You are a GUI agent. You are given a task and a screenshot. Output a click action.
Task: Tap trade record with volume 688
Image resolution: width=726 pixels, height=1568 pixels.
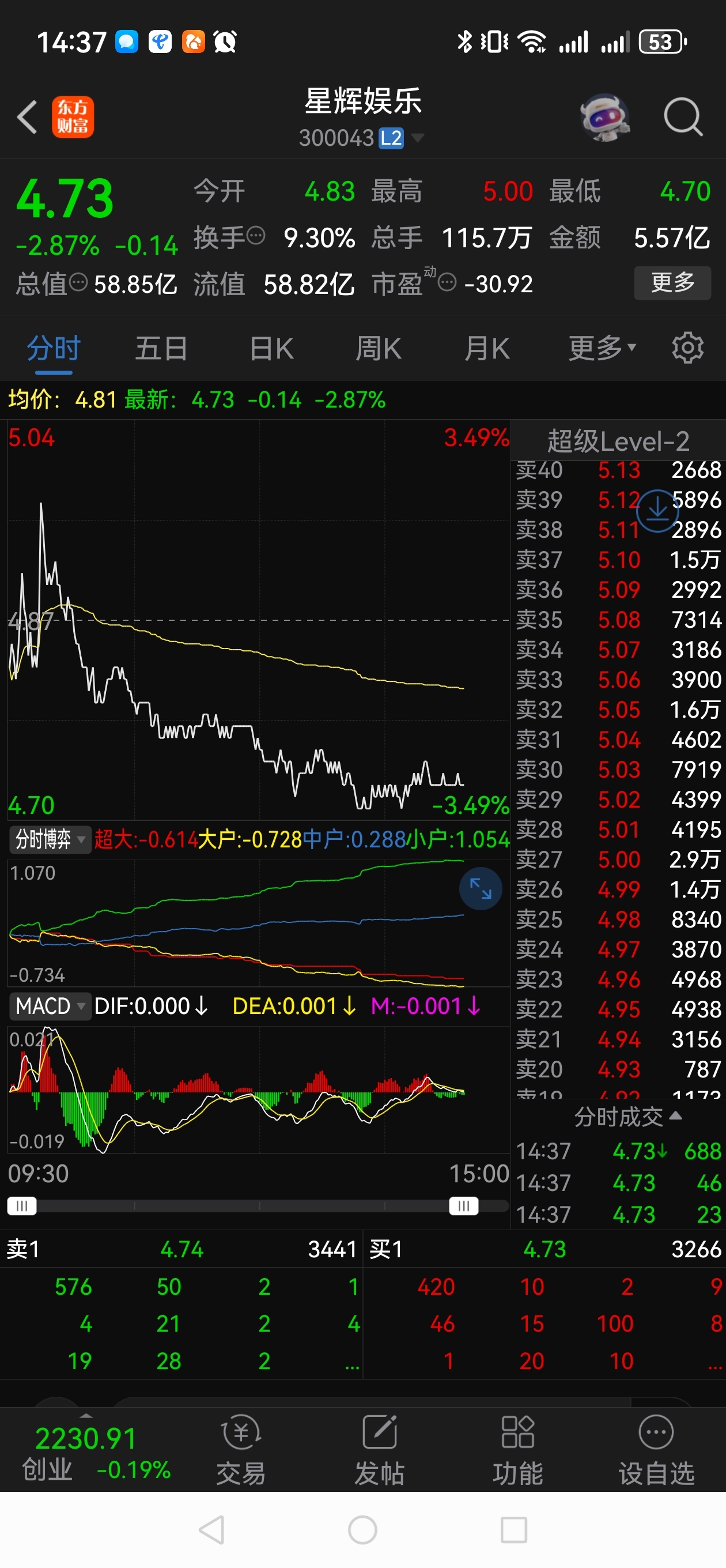(618, 1151)
